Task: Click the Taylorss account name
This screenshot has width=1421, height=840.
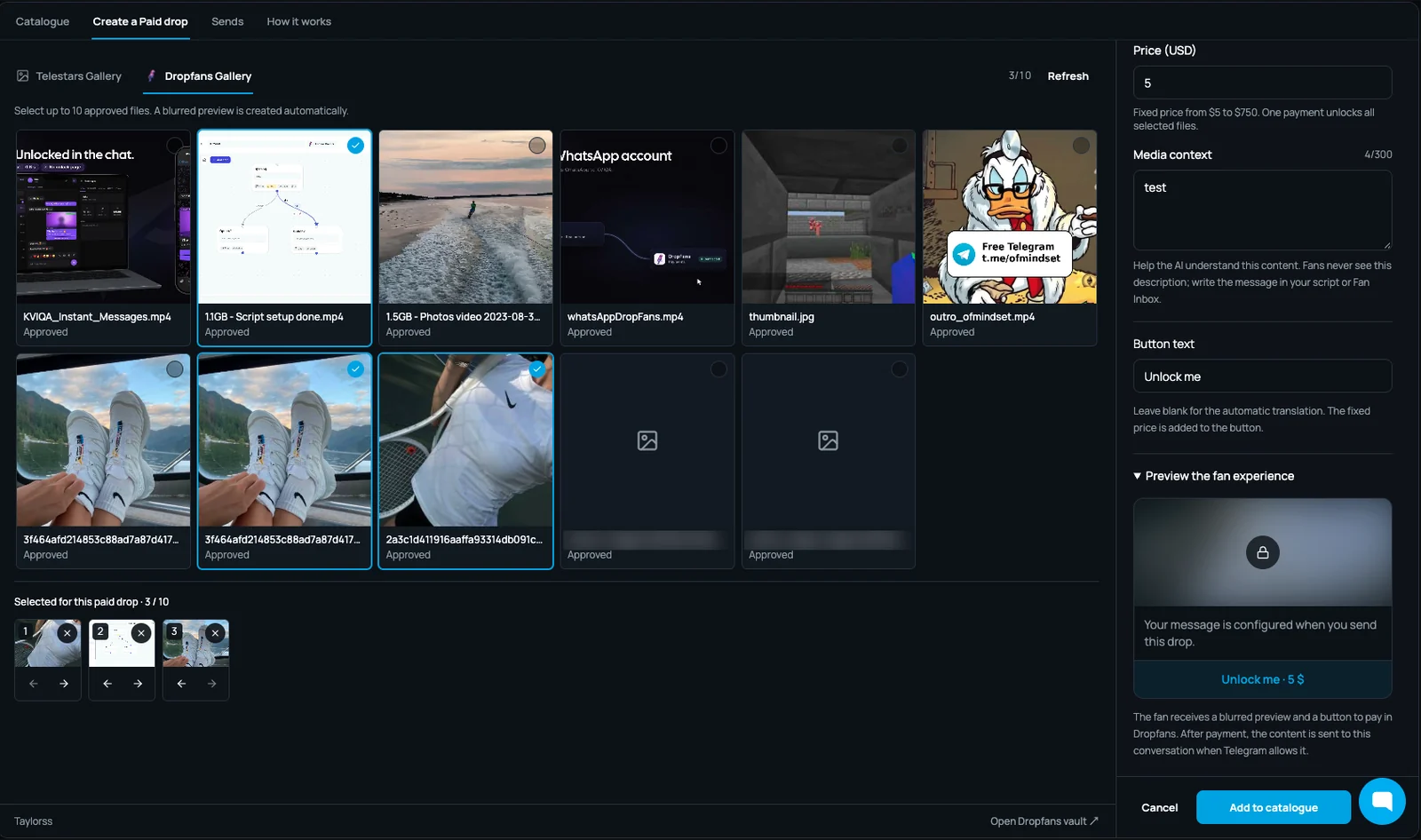Action: point(34,821)
